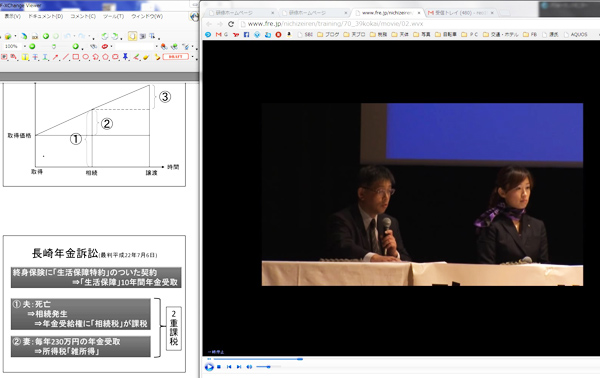Open the ドキュメント(D) menu

46,16
